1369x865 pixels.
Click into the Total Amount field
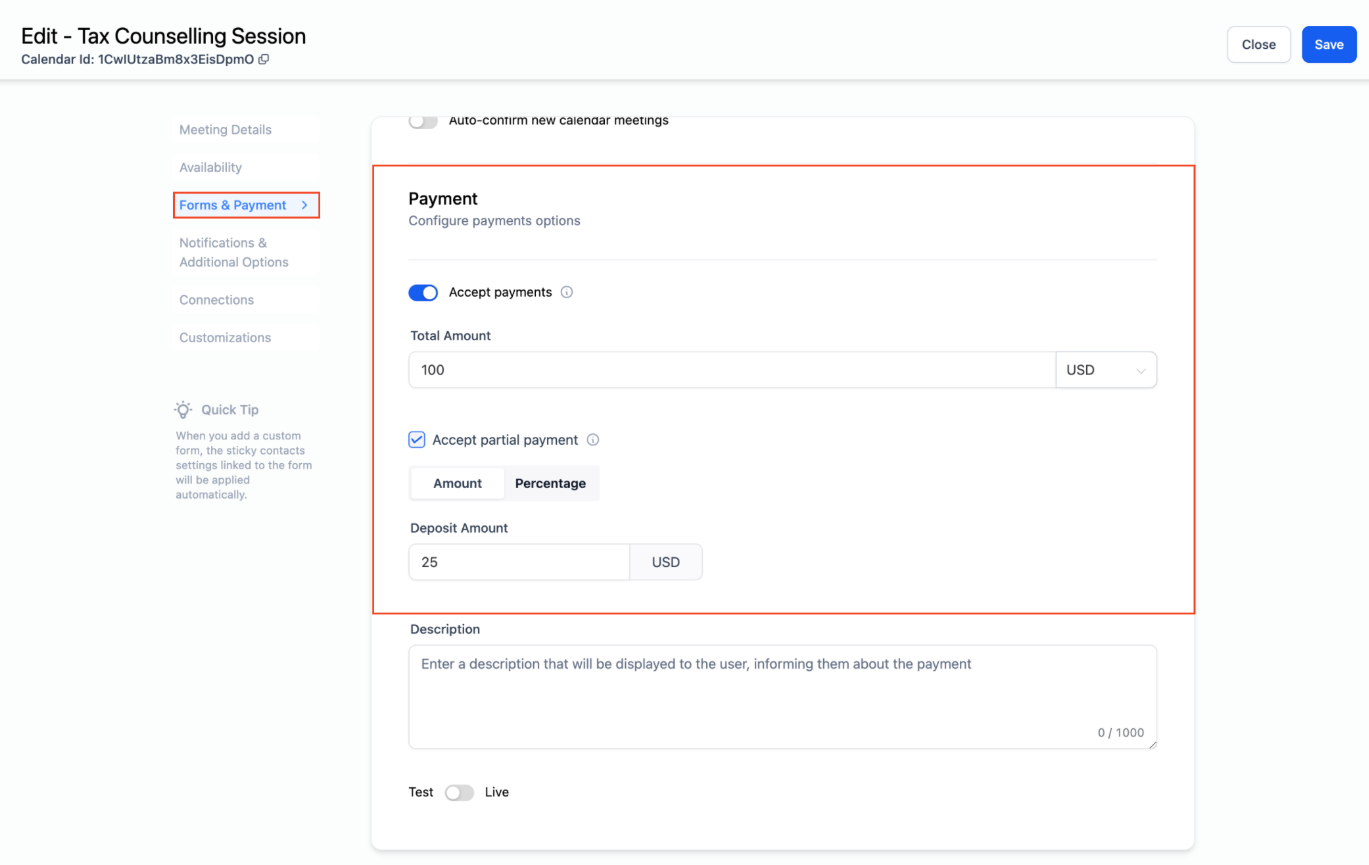(731, 370)
